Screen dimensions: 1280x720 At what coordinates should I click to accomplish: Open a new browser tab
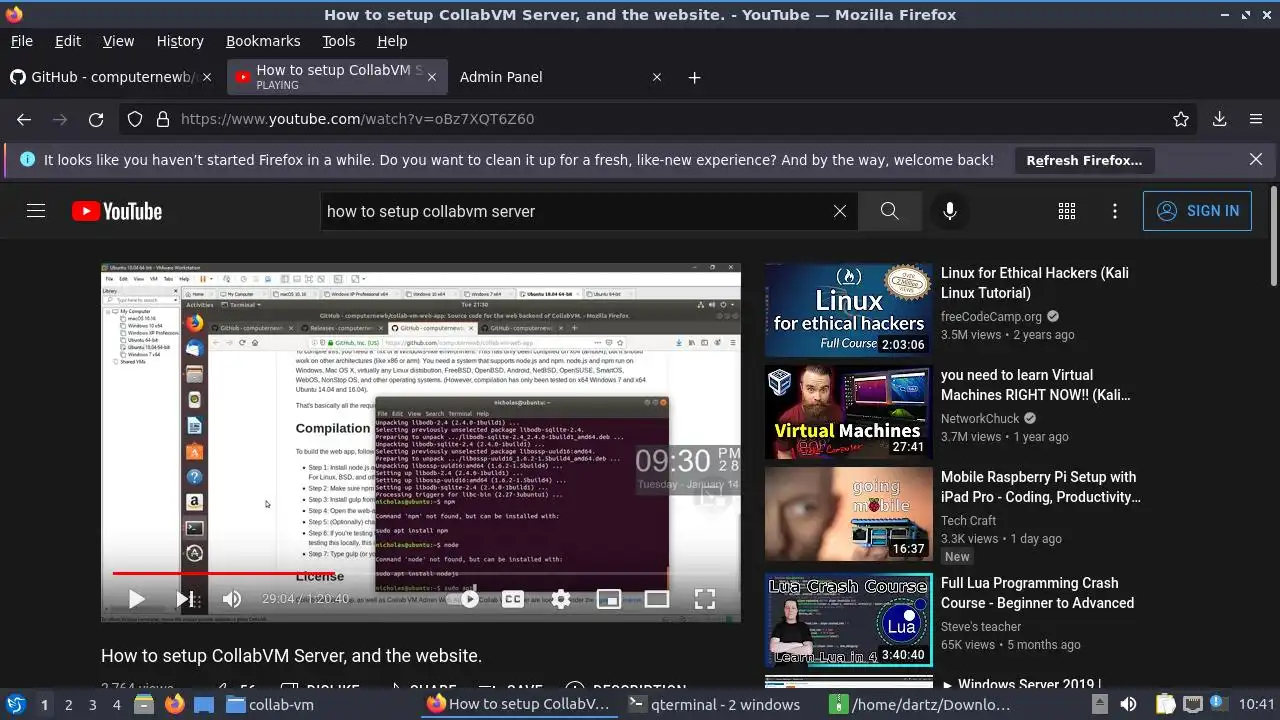point(694,77)
